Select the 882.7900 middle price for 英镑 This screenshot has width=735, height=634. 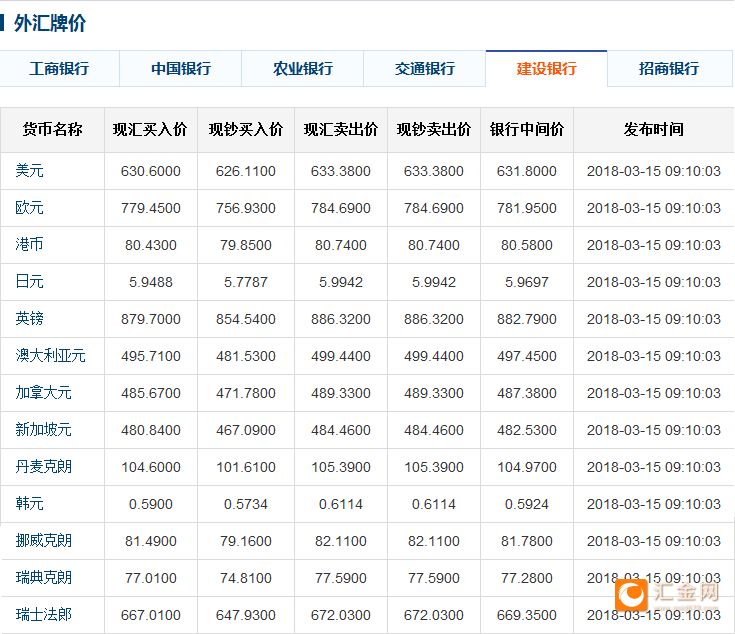click(527, 319)
